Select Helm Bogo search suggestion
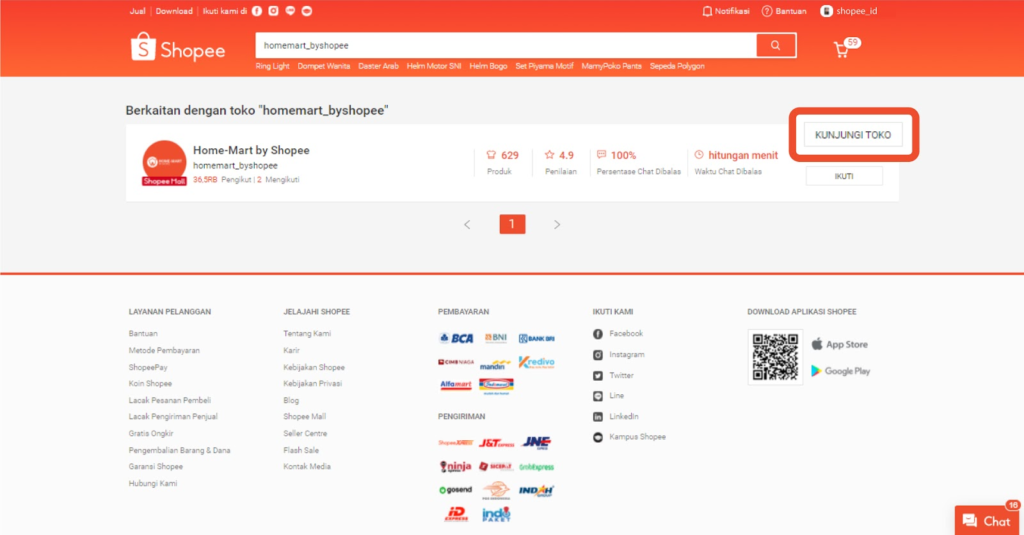The height and width of the screenshot is (535, 1024). point(488,66)
